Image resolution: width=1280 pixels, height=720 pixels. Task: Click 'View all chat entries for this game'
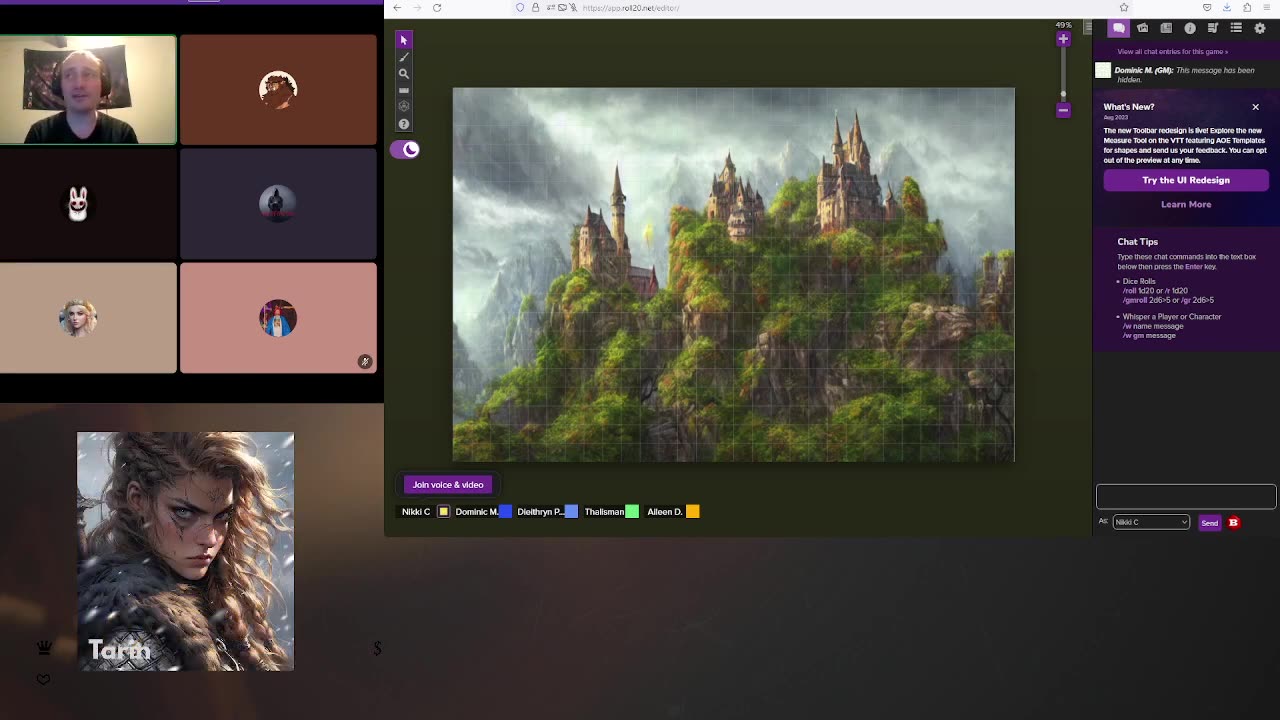(1172, 52)
